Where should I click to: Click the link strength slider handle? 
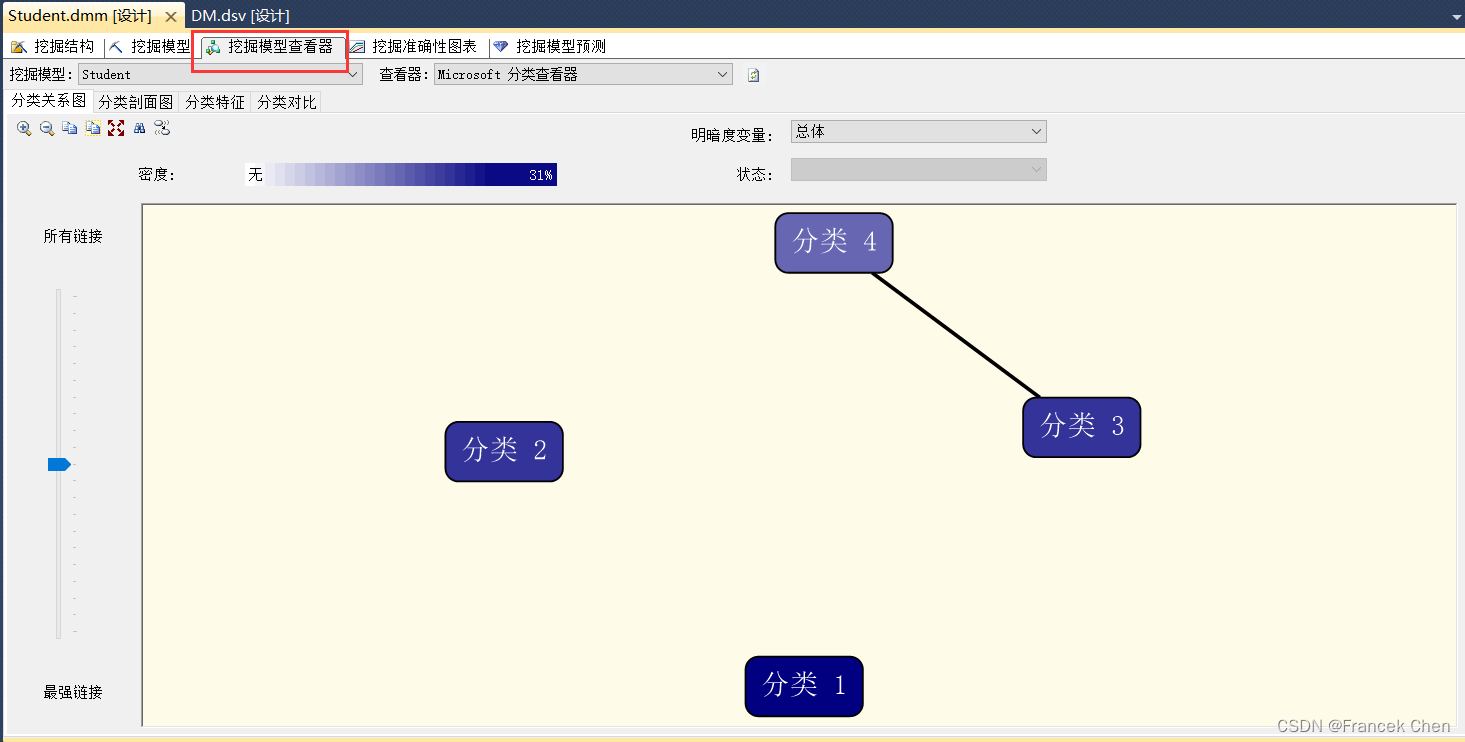point(59,464)
